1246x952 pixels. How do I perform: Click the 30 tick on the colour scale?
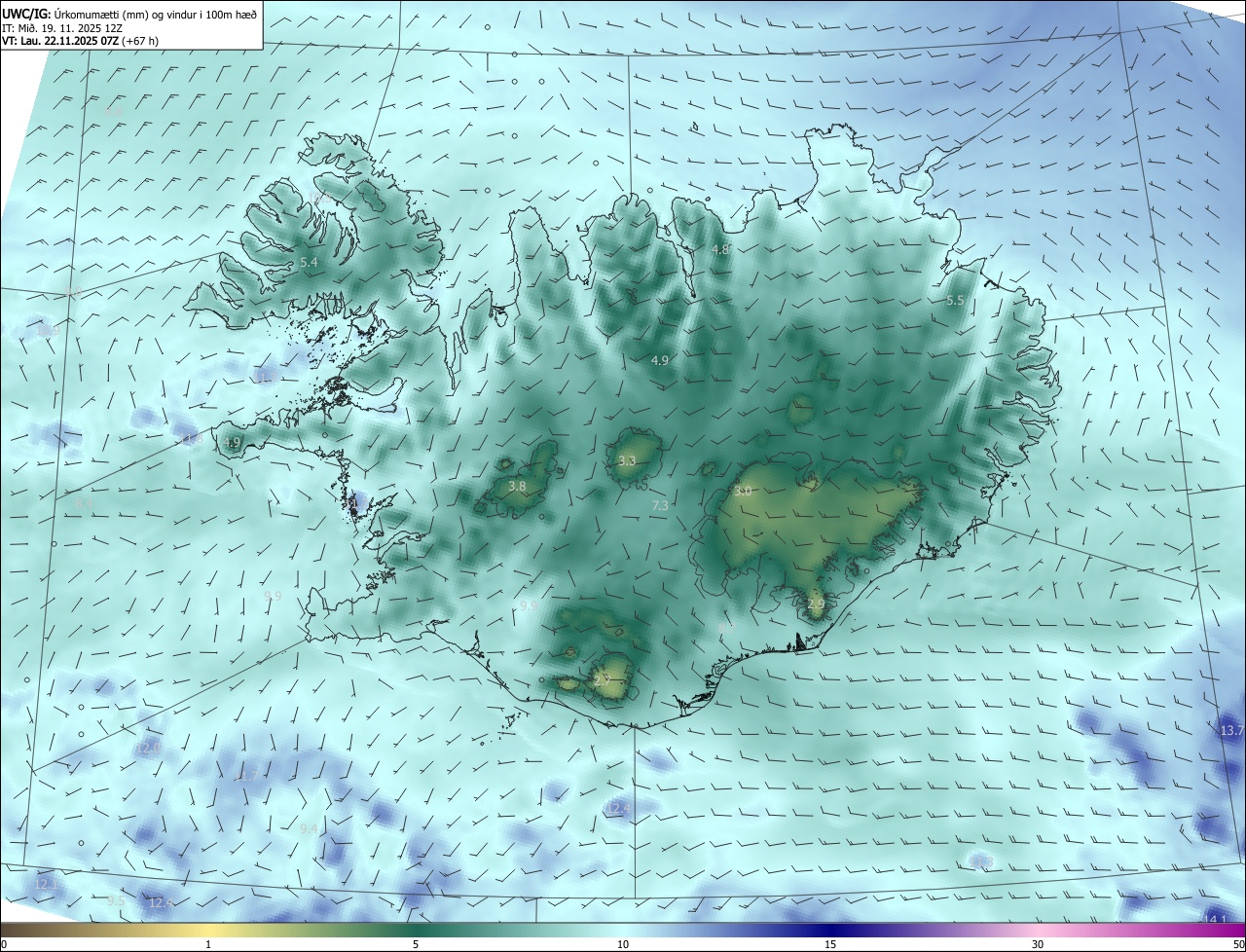(x=1038, y=944)
